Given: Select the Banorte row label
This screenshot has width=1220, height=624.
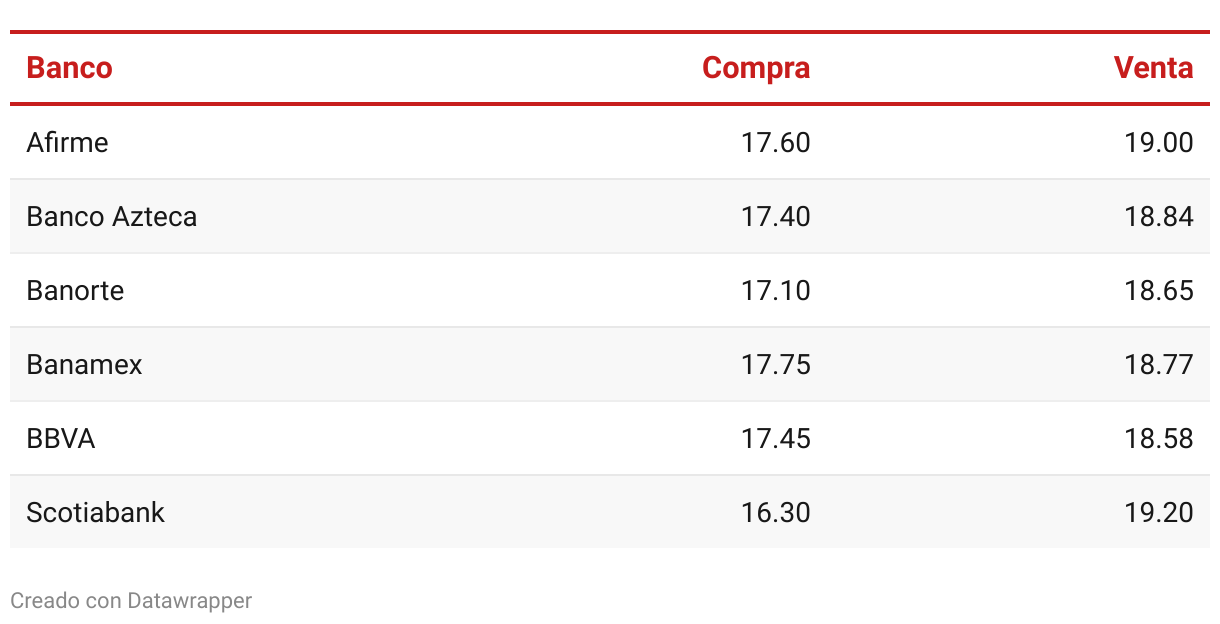Looking at the screenshot, I should [x=76, y=290].
